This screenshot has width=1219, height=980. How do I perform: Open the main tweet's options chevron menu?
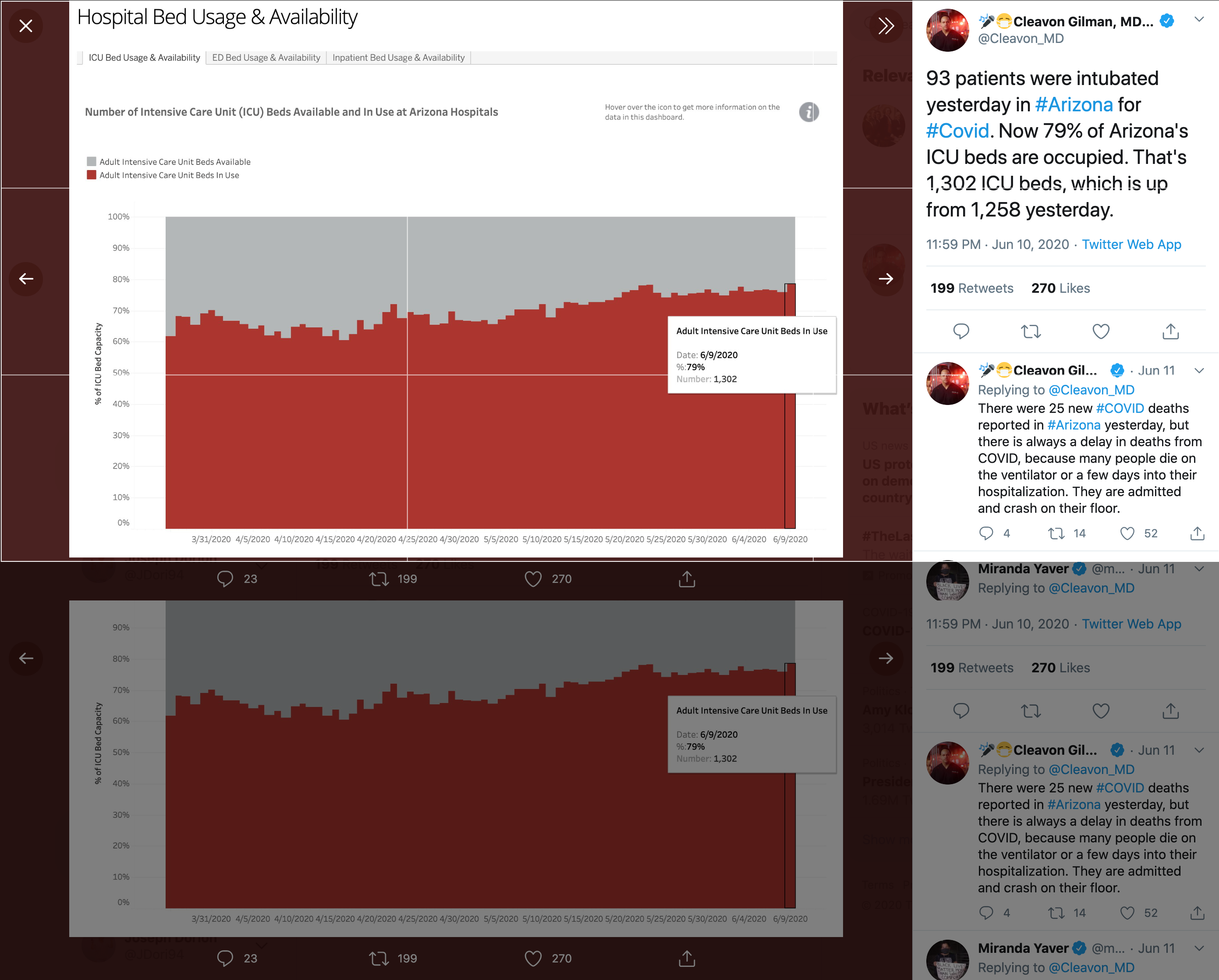(x=1199, y=20)
